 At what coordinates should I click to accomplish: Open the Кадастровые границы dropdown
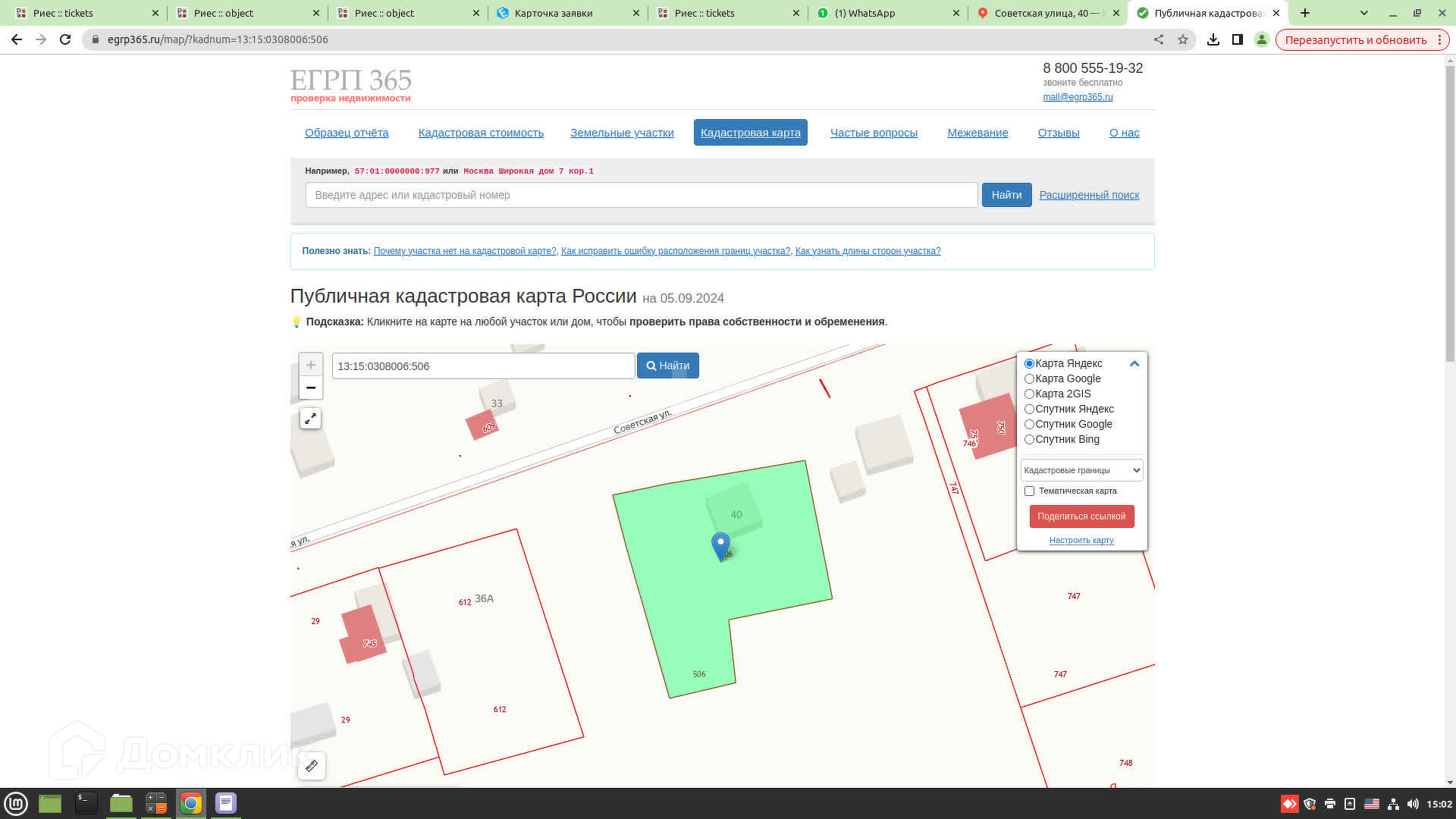pos(1081,470)
